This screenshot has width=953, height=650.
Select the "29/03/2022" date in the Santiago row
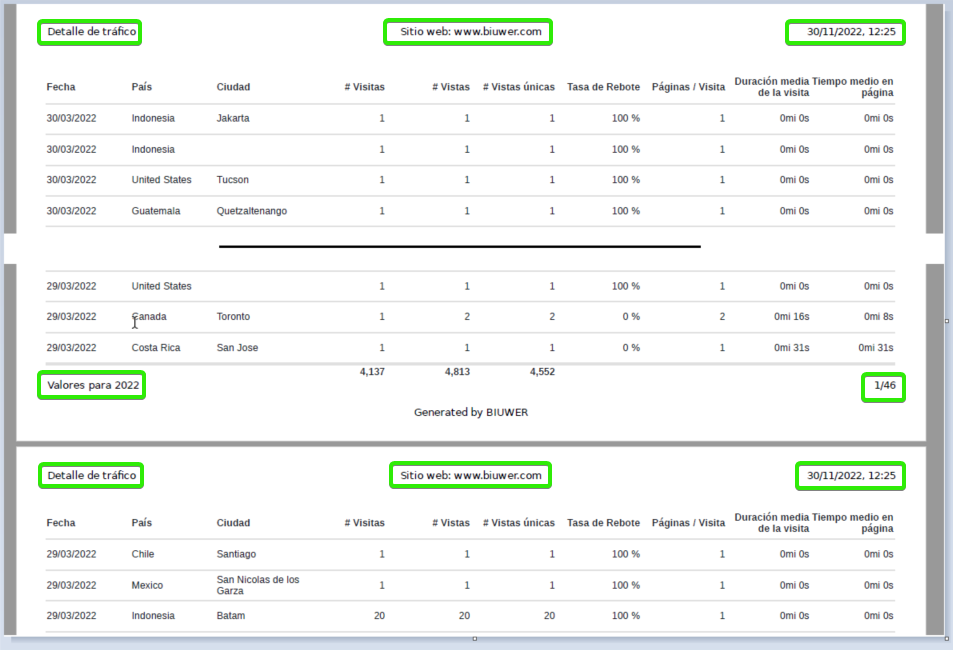71,554
